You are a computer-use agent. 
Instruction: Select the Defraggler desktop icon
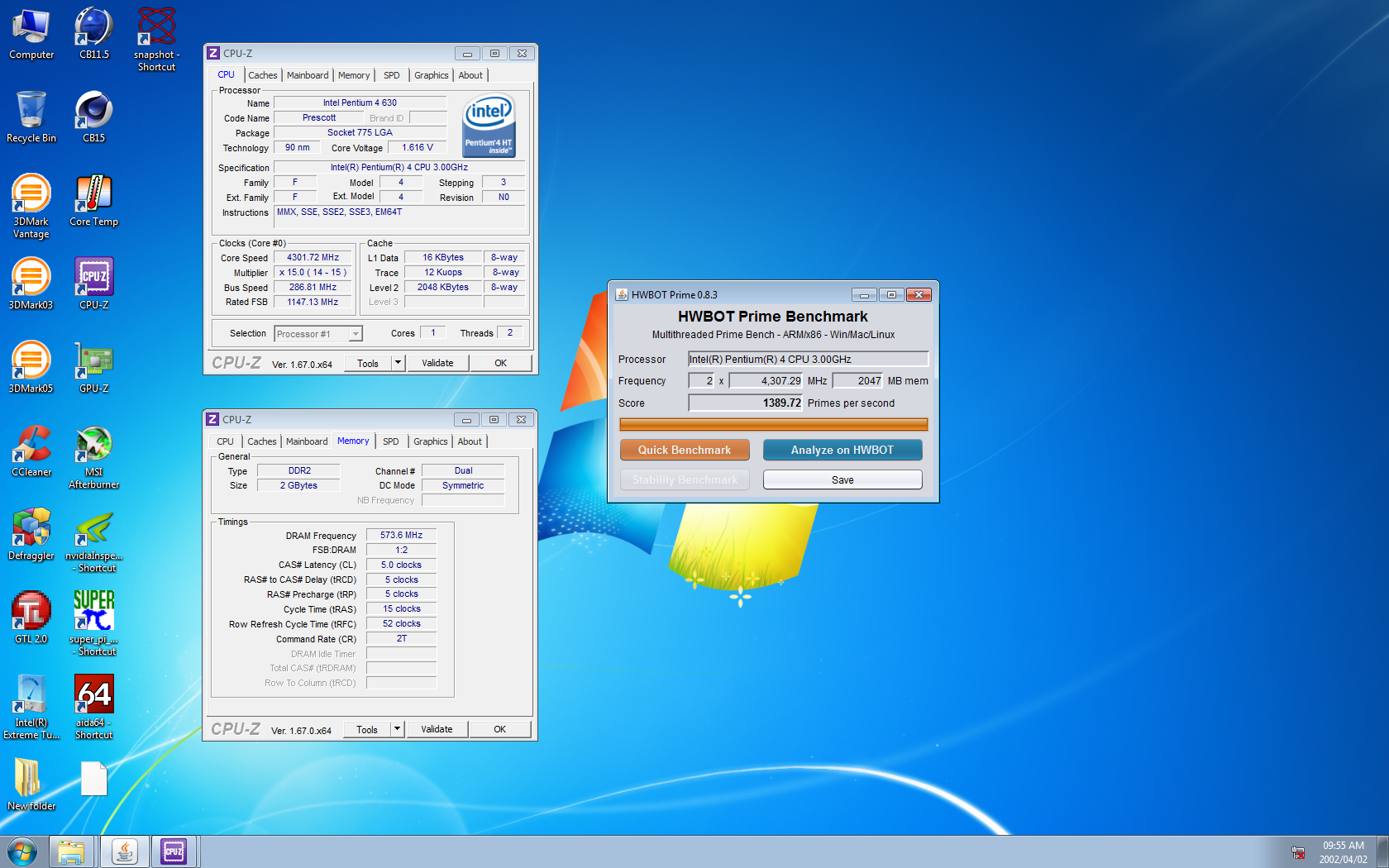coord(31,535)
